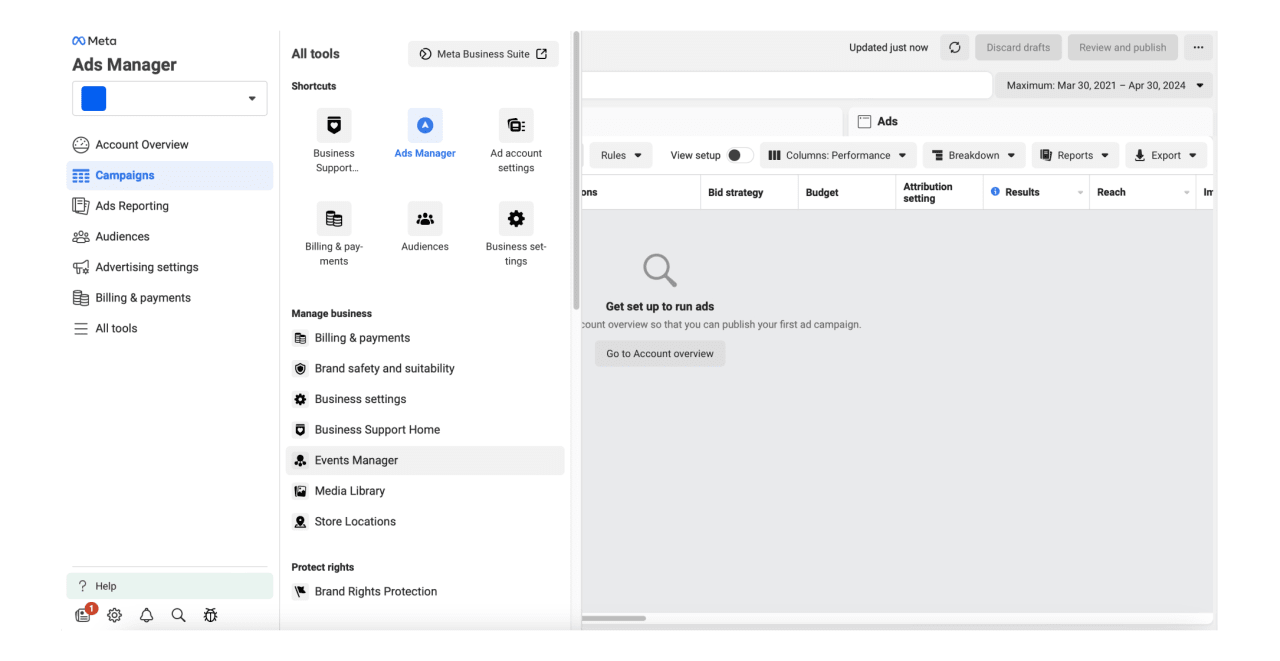Open the date range selector for Maximum range
Image resolution: width=1280 pixels, height=661 pixels.
[1103, 85]
